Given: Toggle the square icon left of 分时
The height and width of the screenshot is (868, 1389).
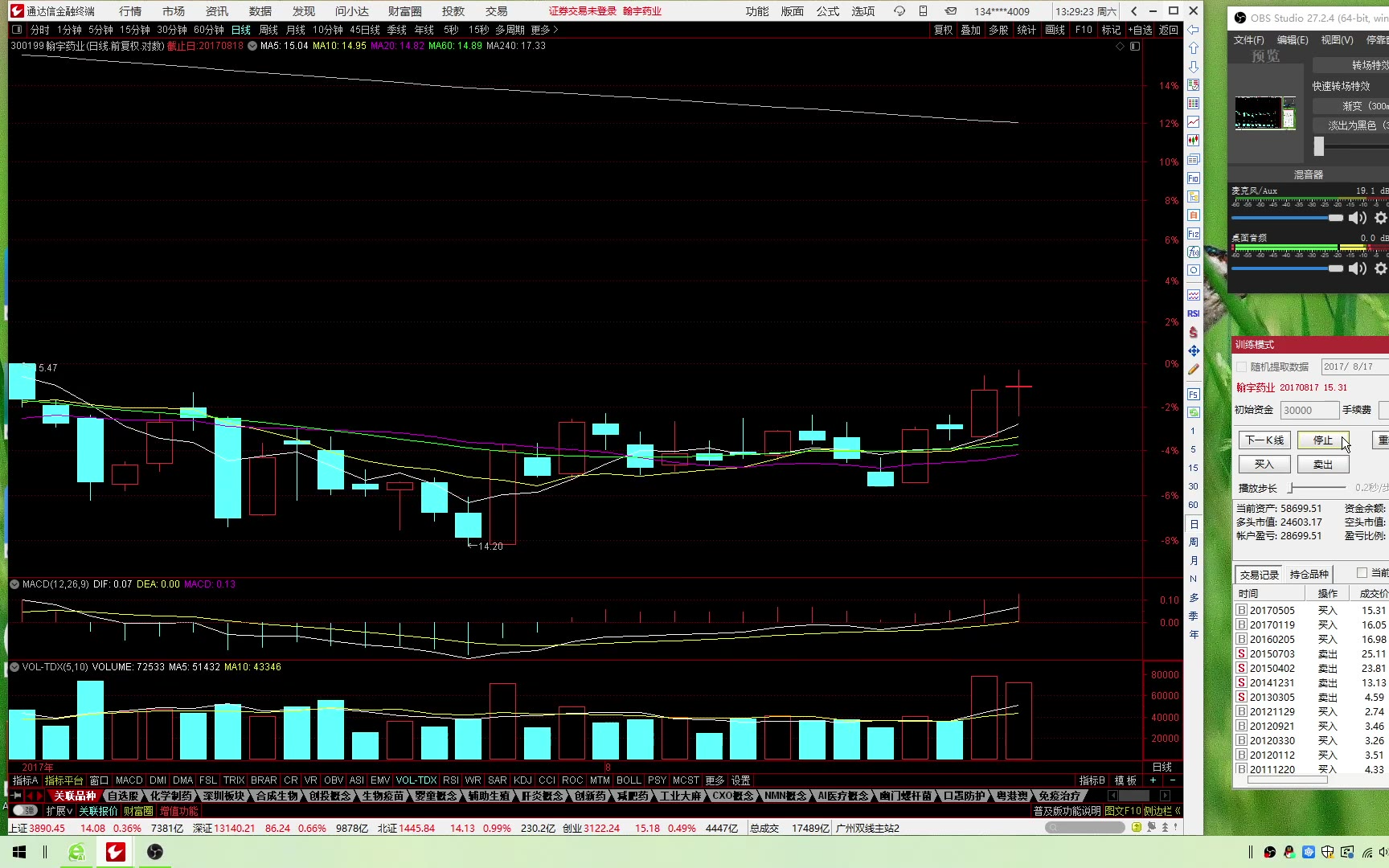Looking at the screenshot, I should coord(17,30).
